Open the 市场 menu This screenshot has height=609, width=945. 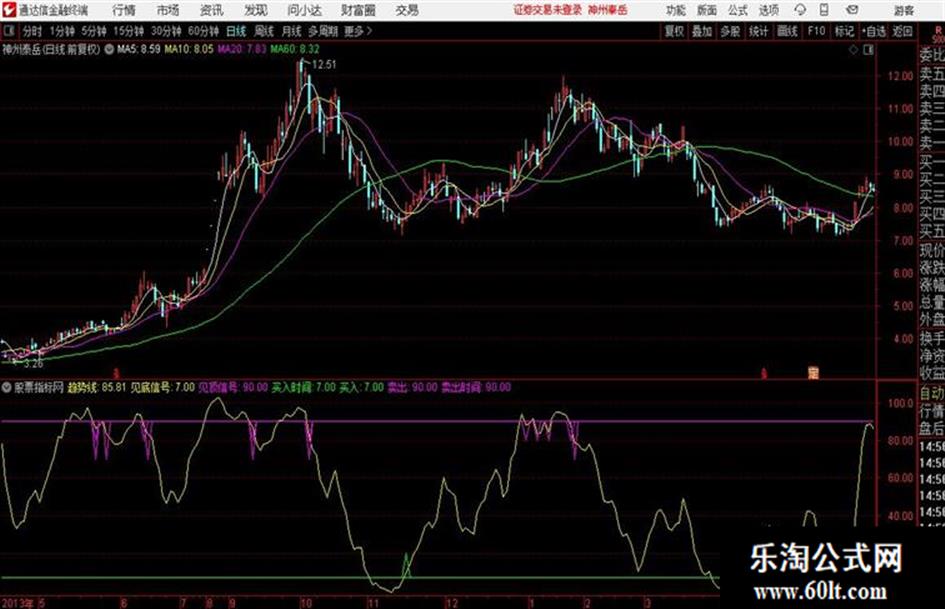(x=168, y=10)
